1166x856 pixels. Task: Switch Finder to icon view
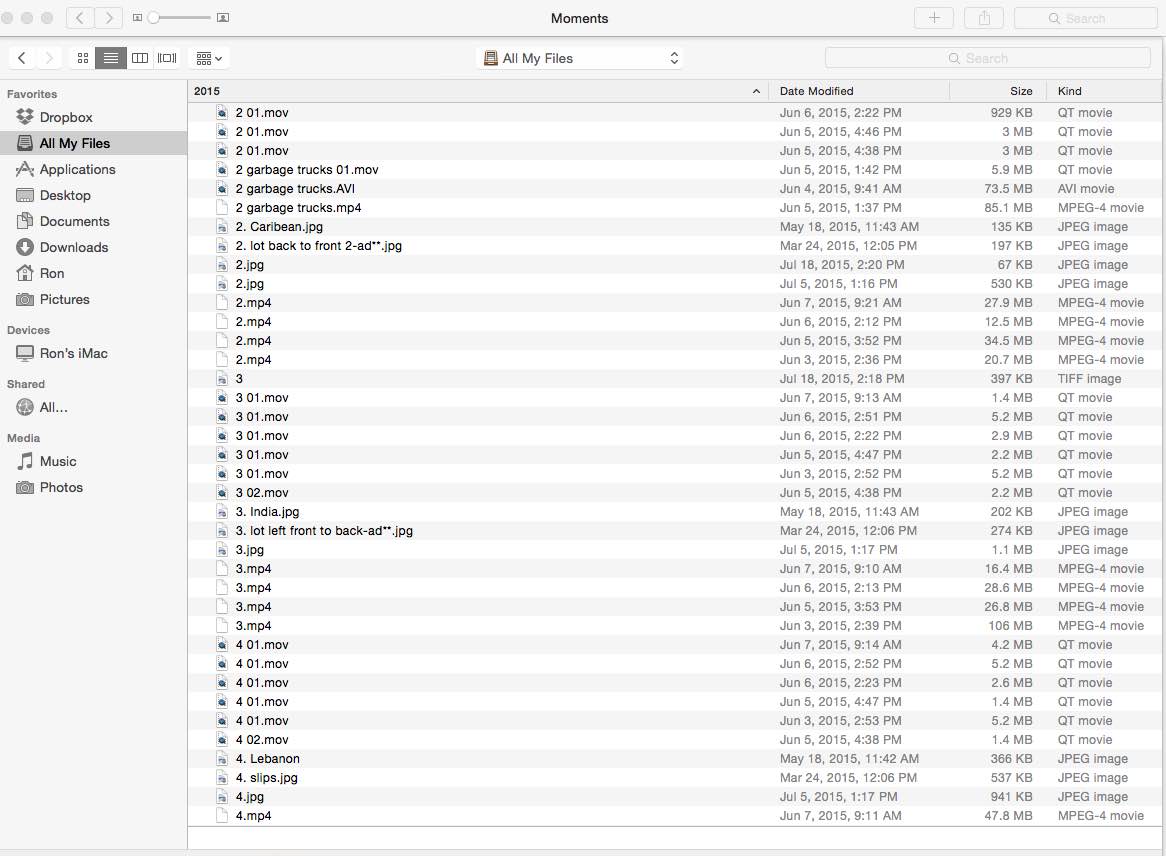tap(83, 58)
